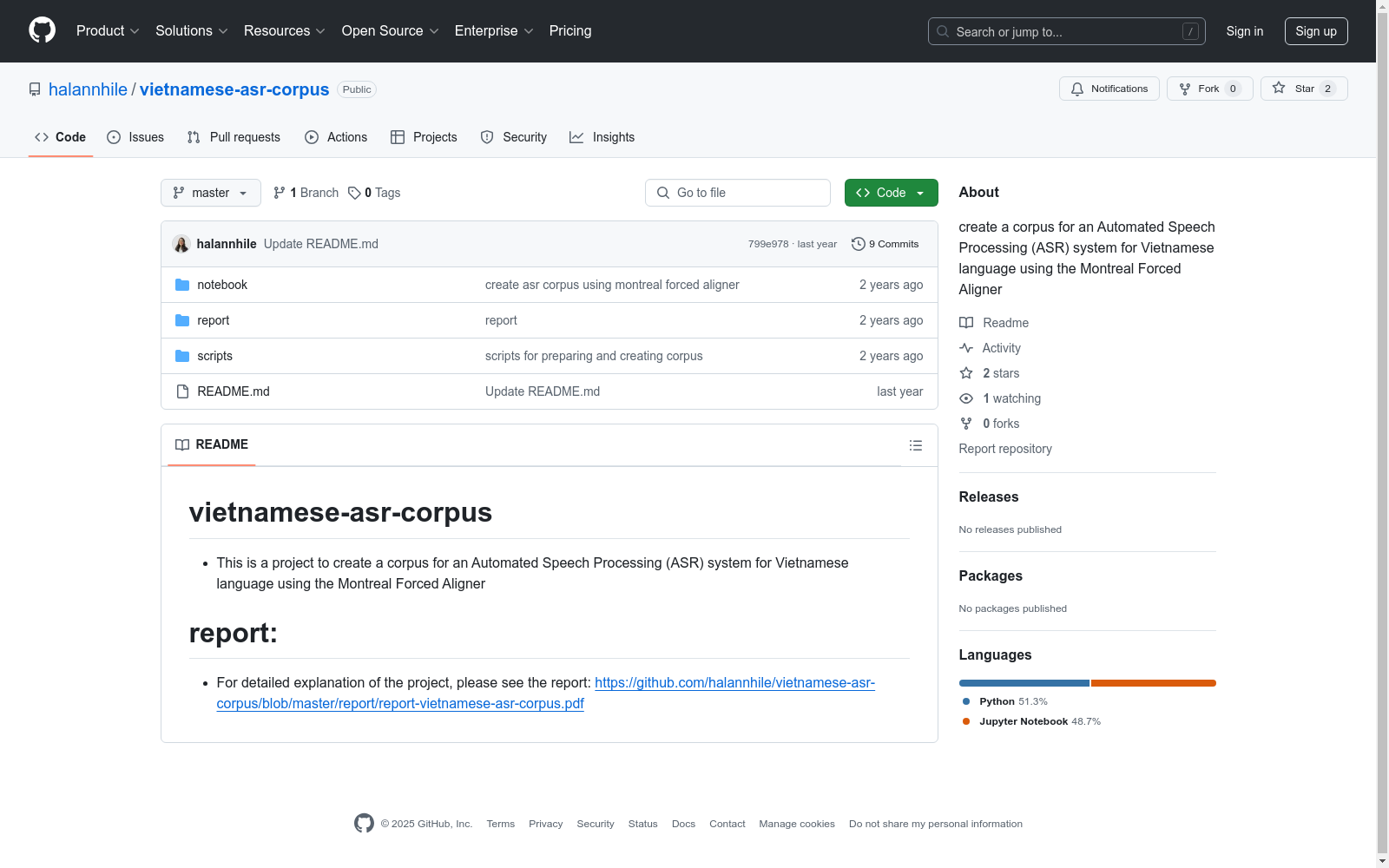The image size is (1389, 868).
Task: Select the Code repository tab
Action: click(61, 137)
